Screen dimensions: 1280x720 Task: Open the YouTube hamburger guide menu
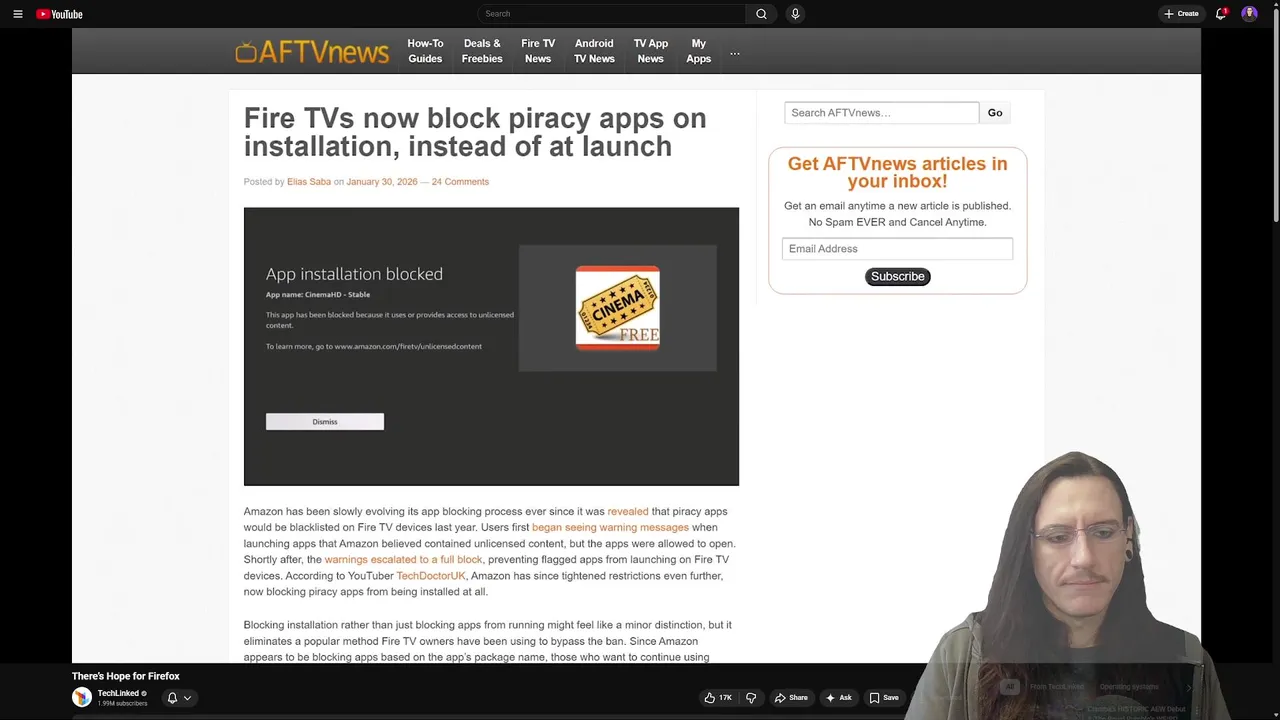pyautogui.click(x=17, y=14)
